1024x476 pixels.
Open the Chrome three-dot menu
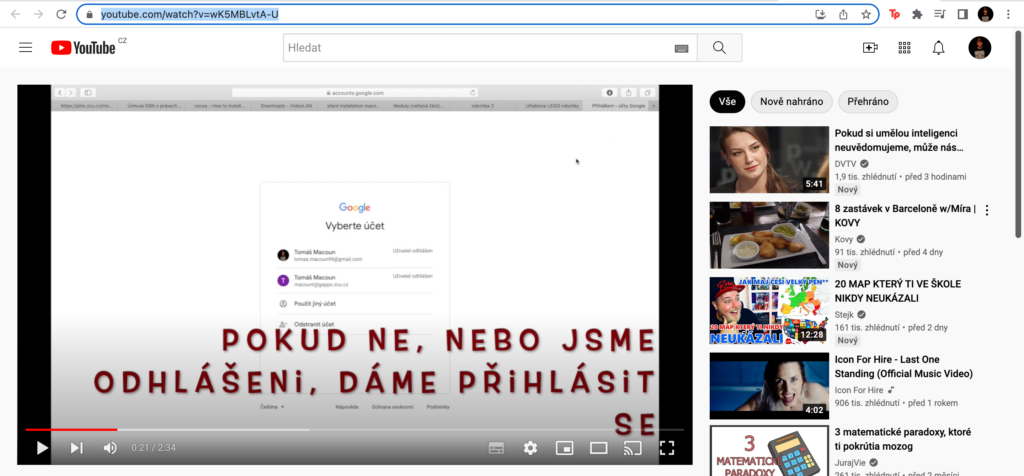pyautogui.click(x=1010, y=14)
